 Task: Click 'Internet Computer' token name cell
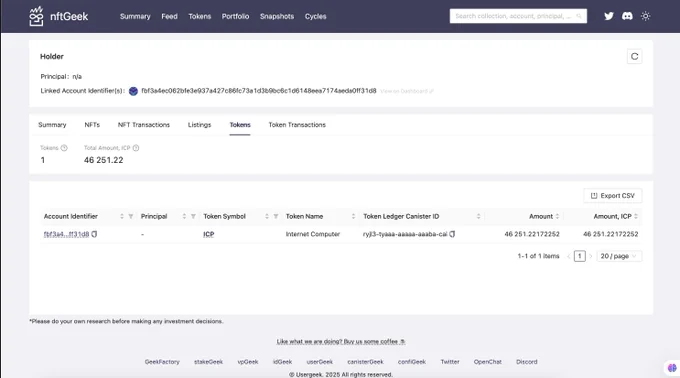[x=313, y=234]
